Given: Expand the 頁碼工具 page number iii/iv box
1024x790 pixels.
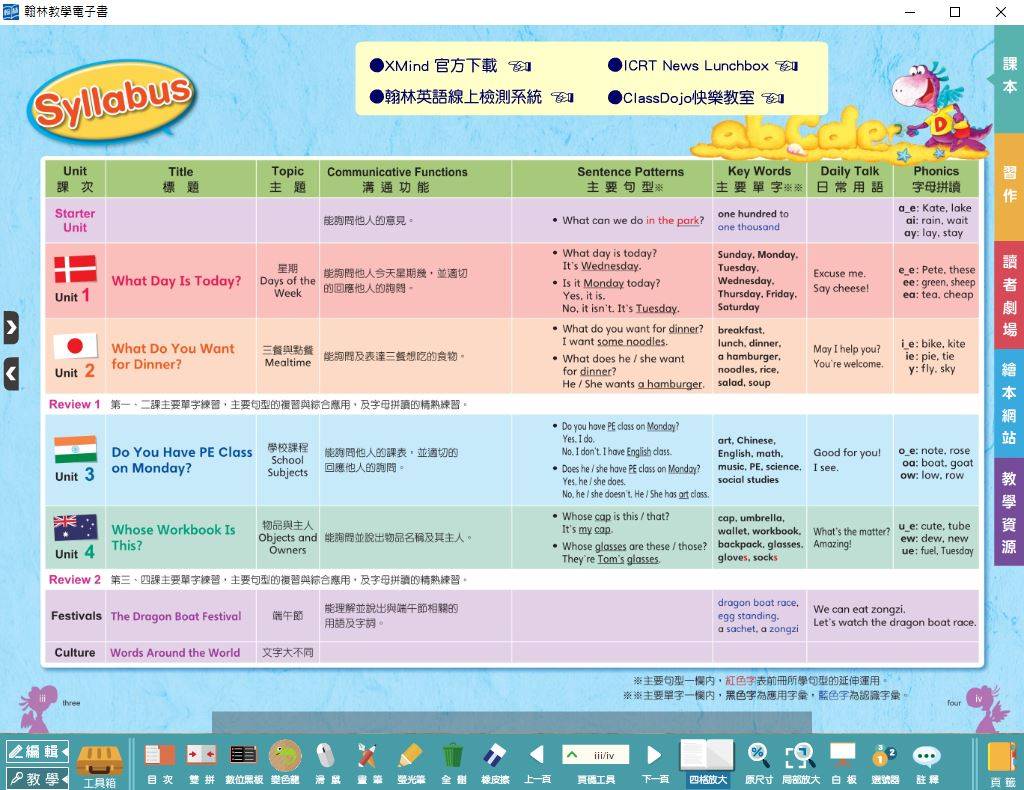Looking at the screenshot, I should pos(595,755).
